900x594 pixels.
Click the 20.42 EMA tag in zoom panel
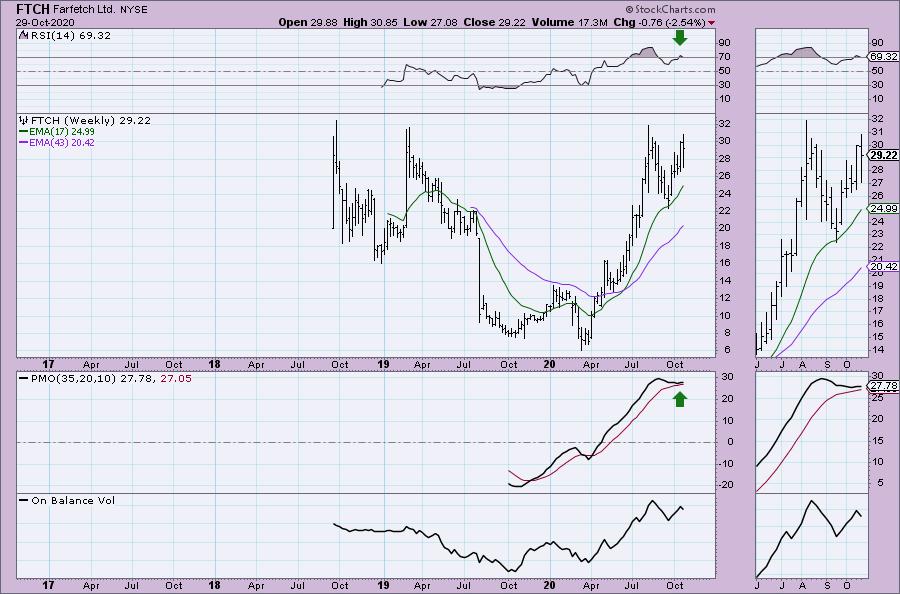click(x=883, y=266)
